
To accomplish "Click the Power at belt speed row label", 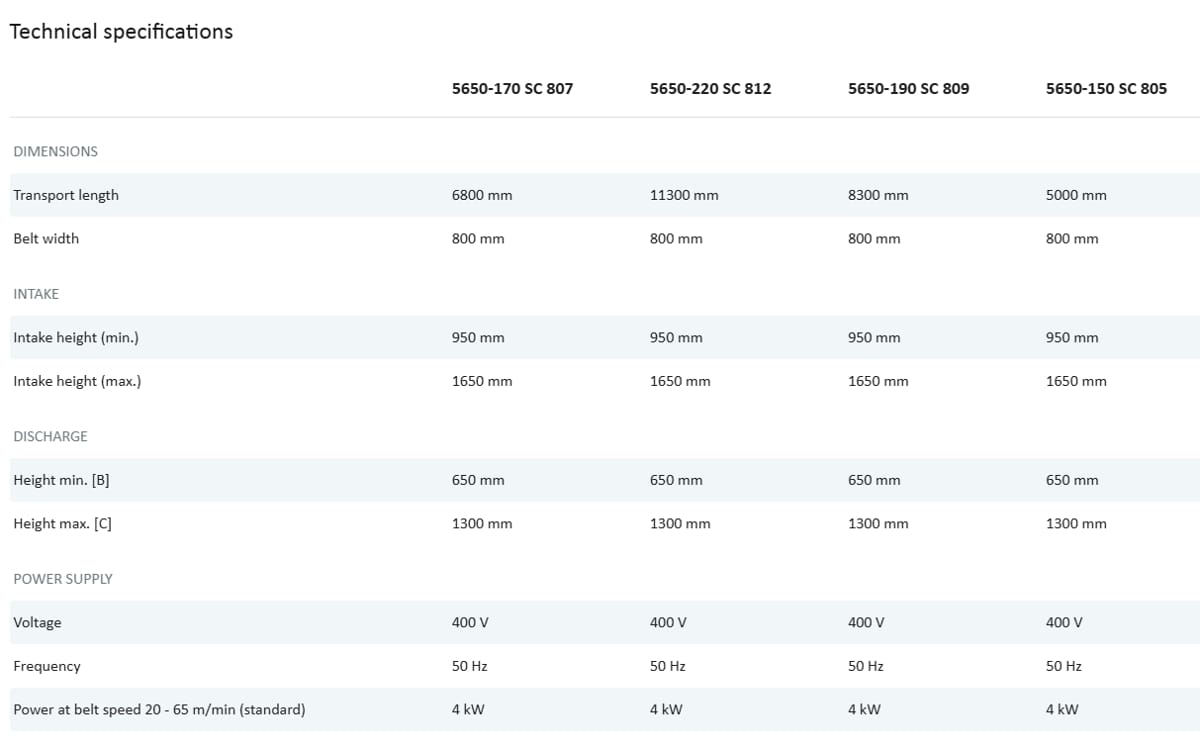I will (159, 710).
